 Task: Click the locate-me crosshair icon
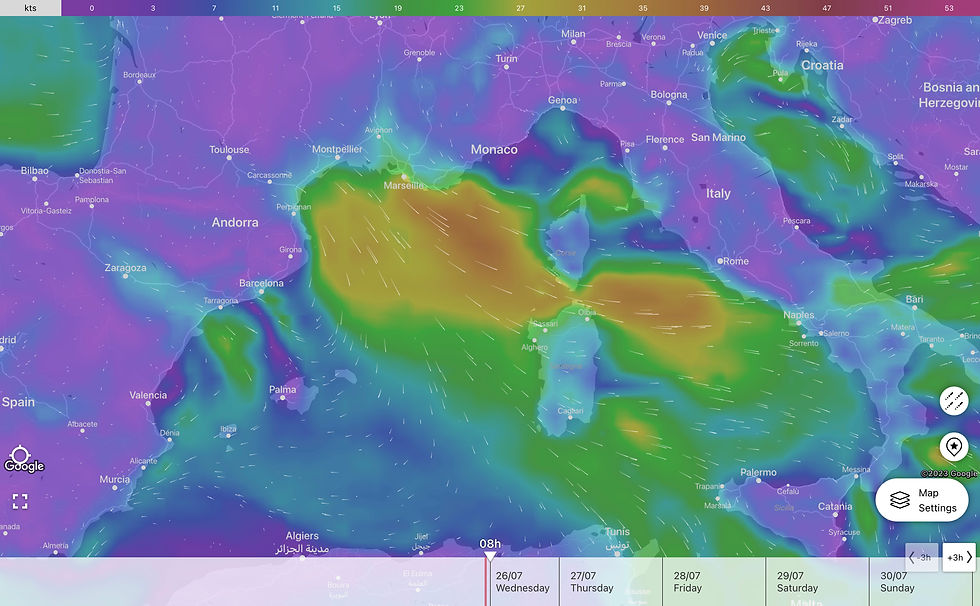pos(20,455)
